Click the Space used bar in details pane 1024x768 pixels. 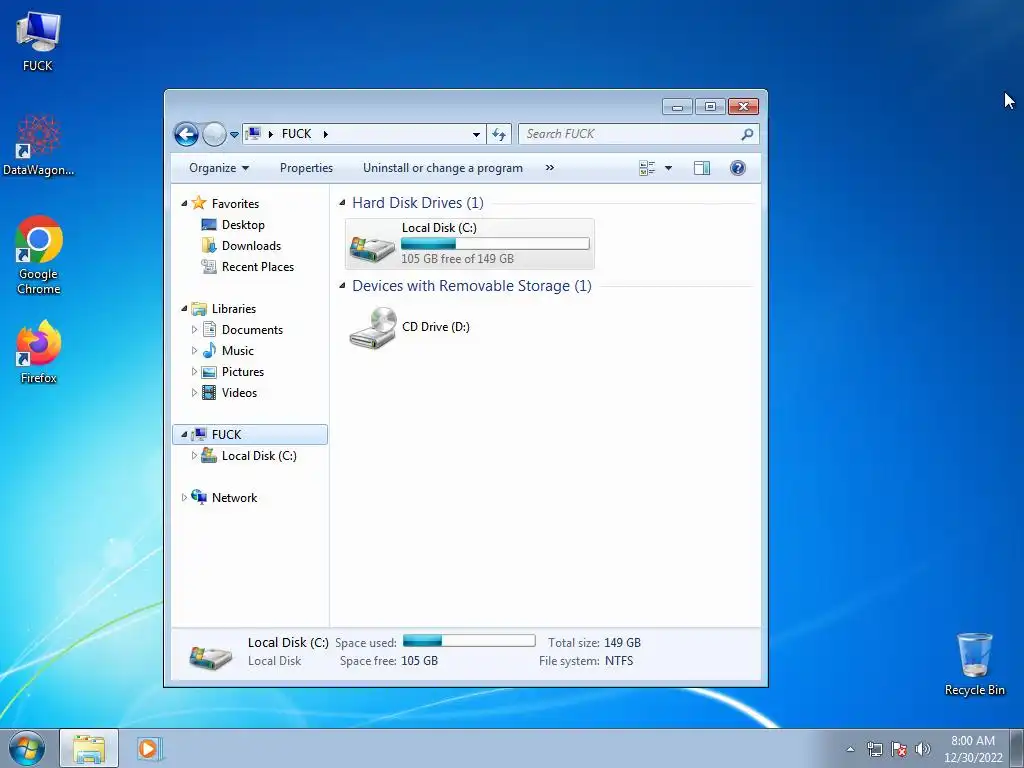(x=469, y=641)
